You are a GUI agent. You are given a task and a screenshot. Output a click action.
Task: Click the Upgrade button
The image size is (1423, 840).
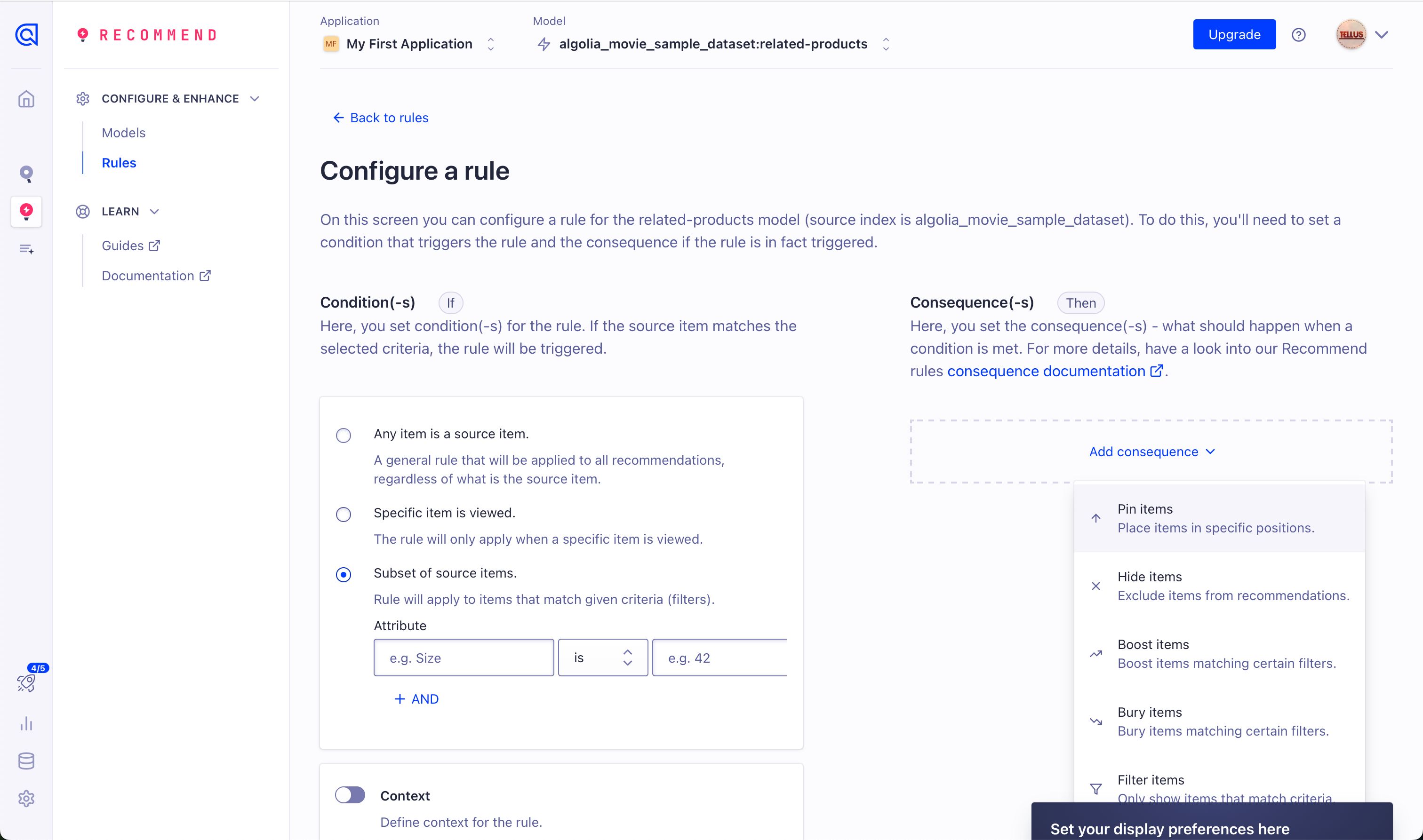click(1234, 34)
